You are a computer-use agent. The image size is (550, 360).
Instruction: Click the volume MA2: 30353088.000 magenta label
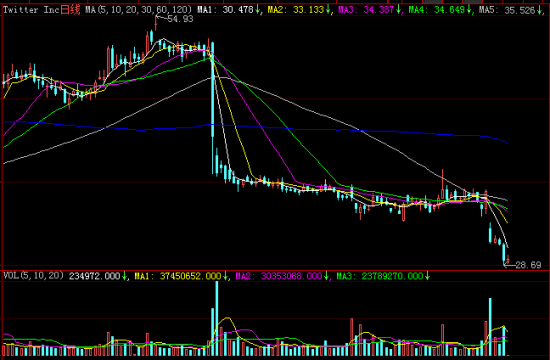[x=279, y=276]
